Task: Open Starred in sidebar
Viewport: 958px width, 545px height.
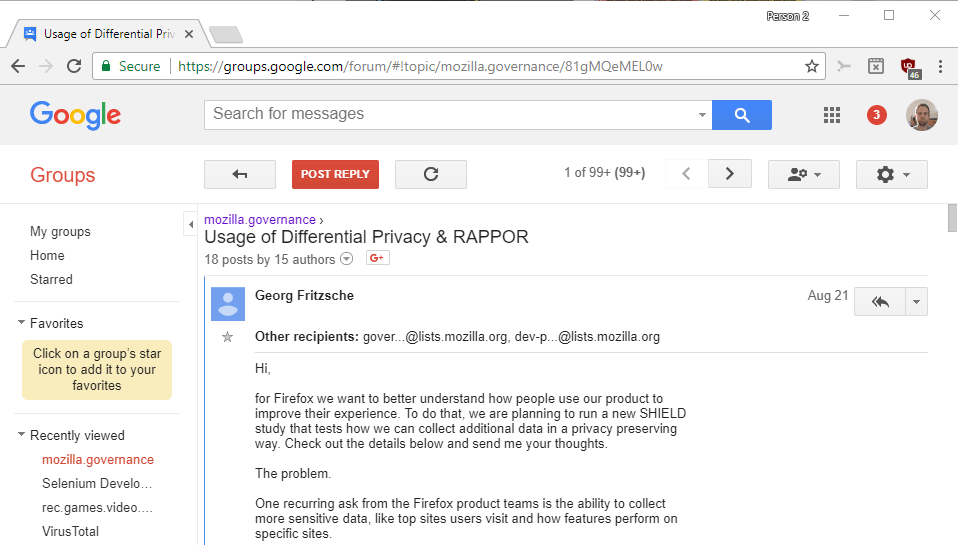Action: (x=51, y=279)
